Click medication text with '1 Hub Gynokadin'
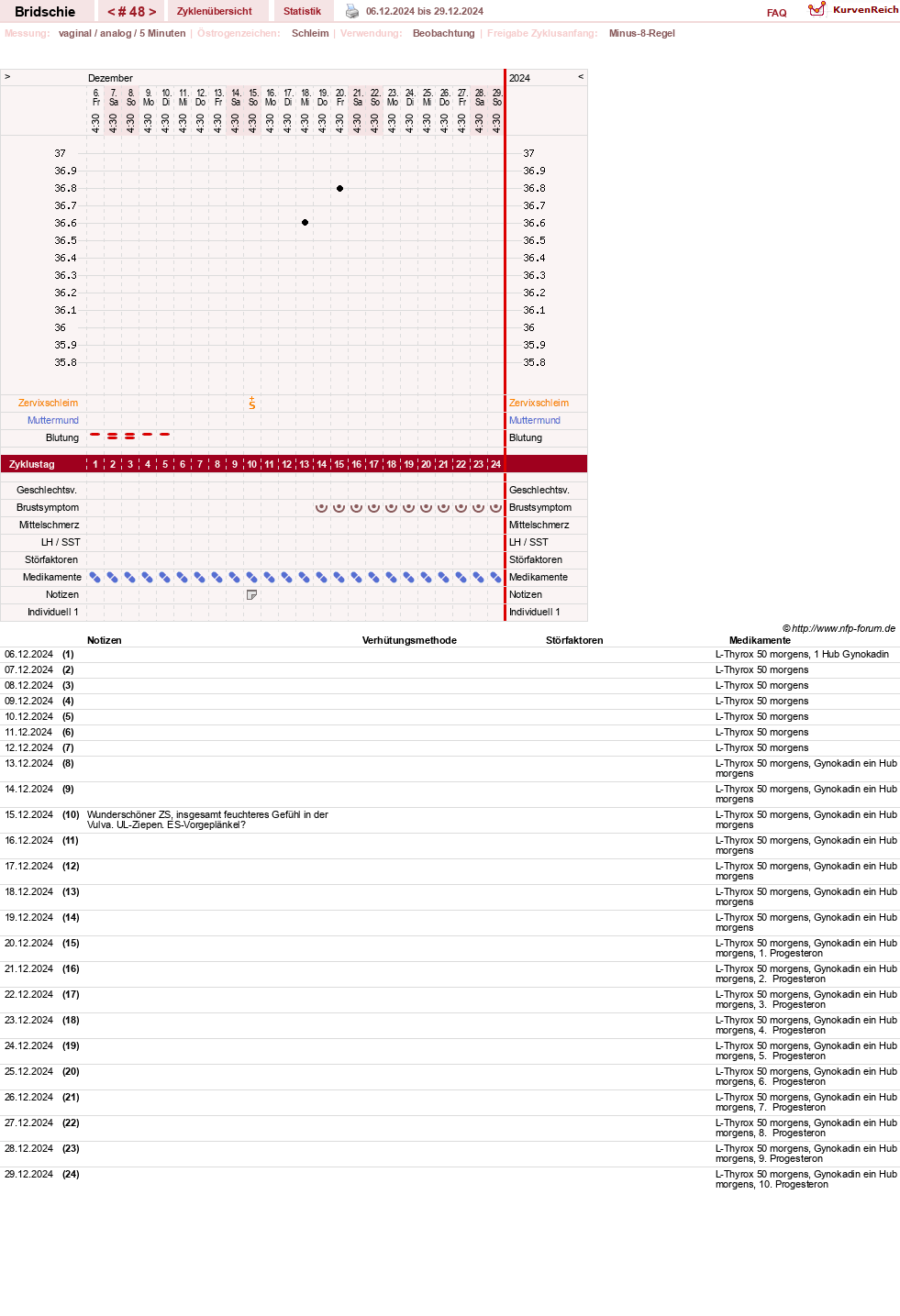 (802, 654)
